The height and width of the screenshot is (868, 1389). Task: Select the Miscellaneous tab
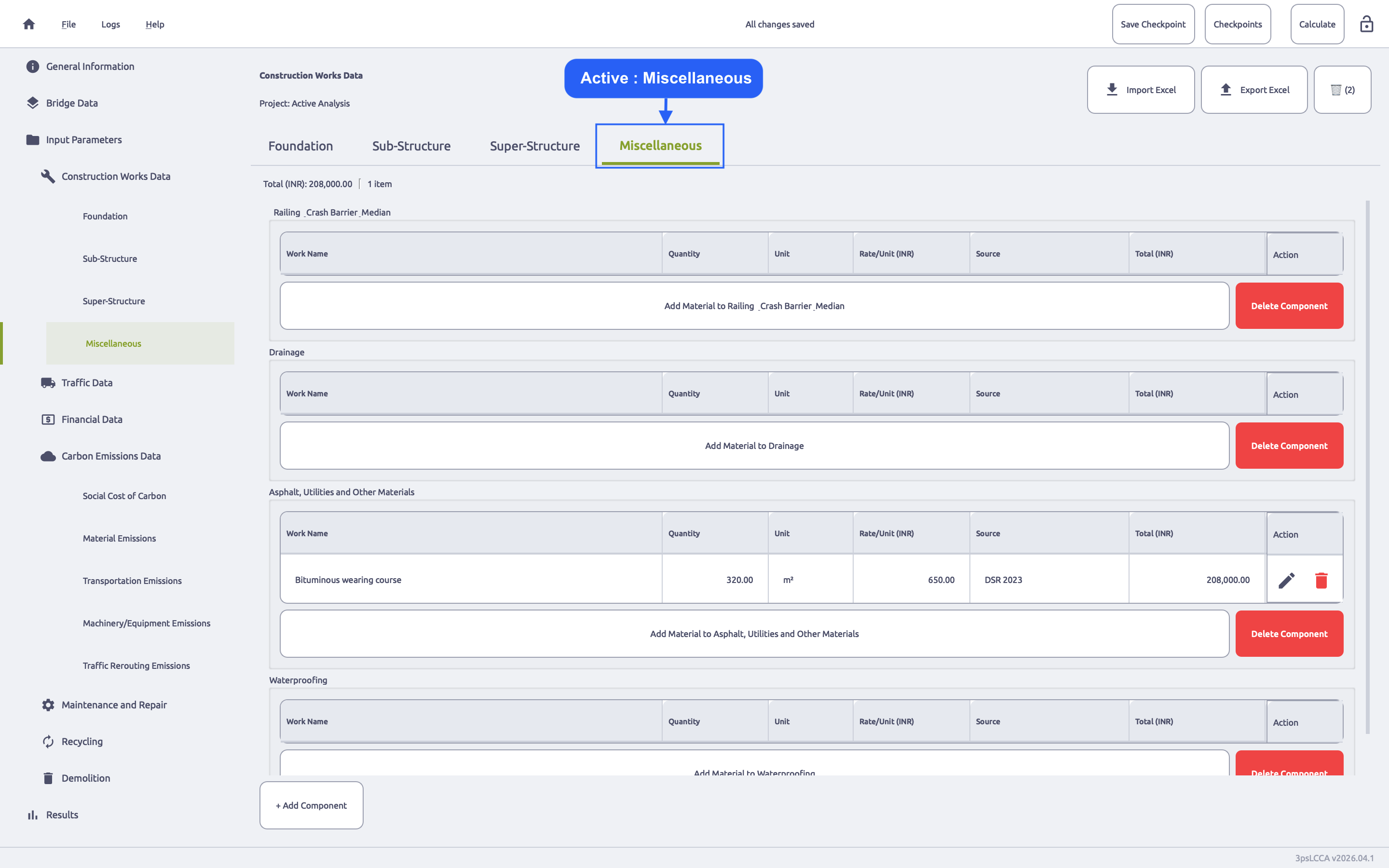661,146
